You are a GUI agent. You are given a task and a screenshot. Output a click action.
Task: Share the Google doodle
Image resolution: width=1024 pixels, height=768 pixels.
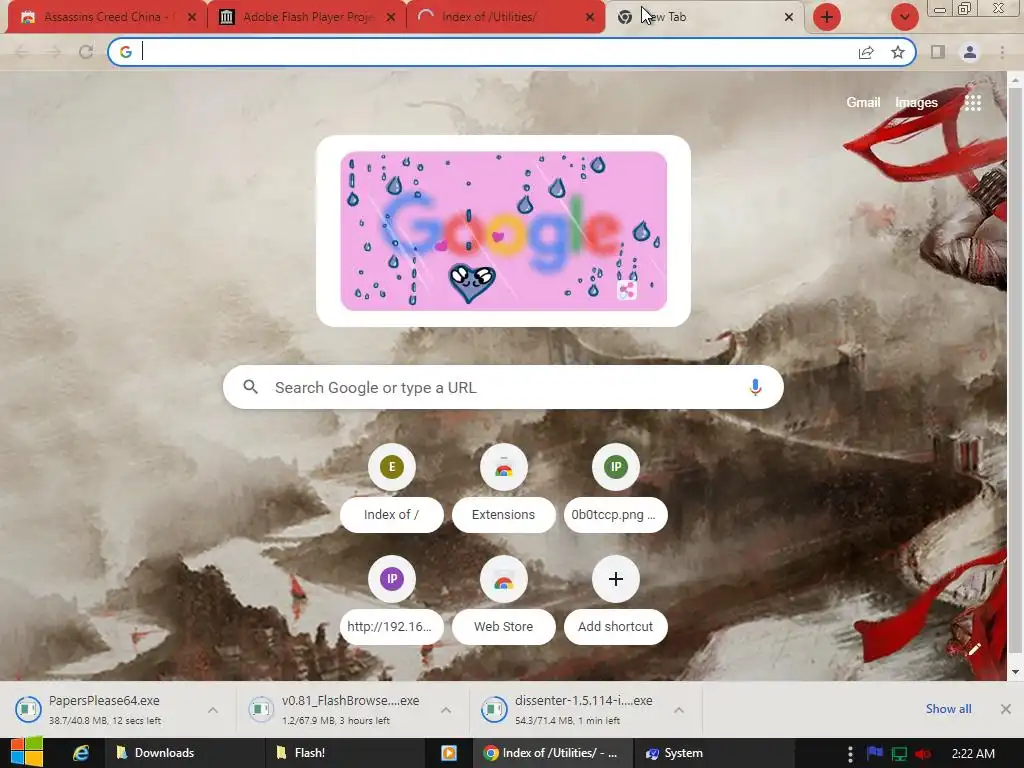(x=627, y=290)
